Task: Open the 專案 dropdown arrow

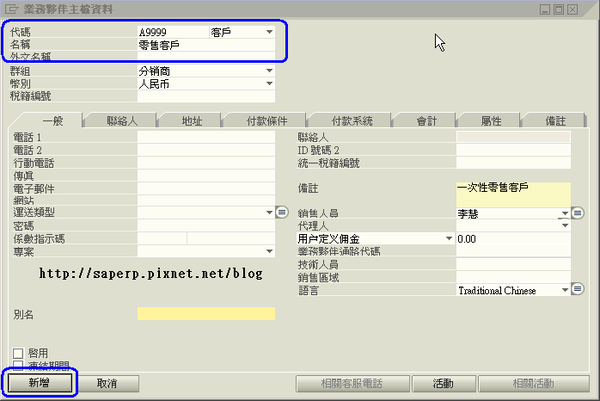Action: click(269, 251)
